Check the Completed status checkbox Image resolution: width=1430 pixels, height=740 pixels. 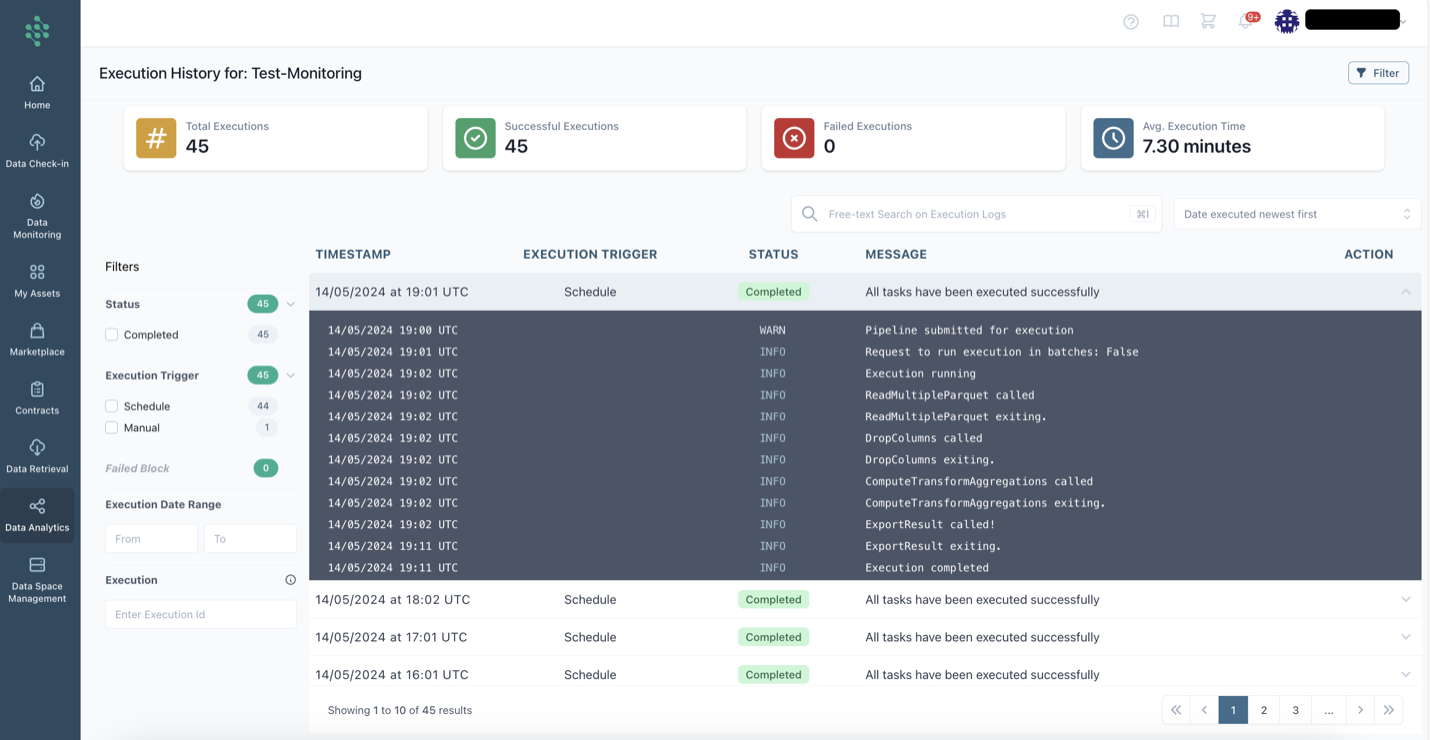tap(112, 335)
